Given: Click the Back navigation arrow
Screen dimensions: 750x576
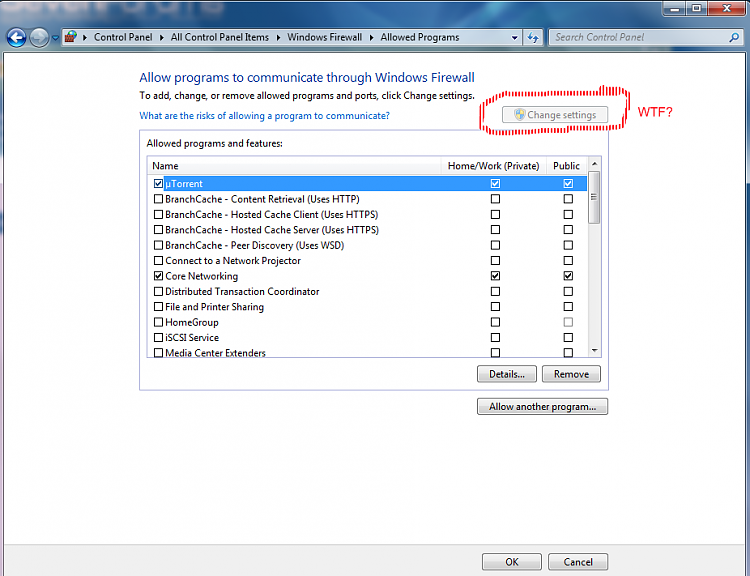Looking at the screenshot, I should click(17, 37).
